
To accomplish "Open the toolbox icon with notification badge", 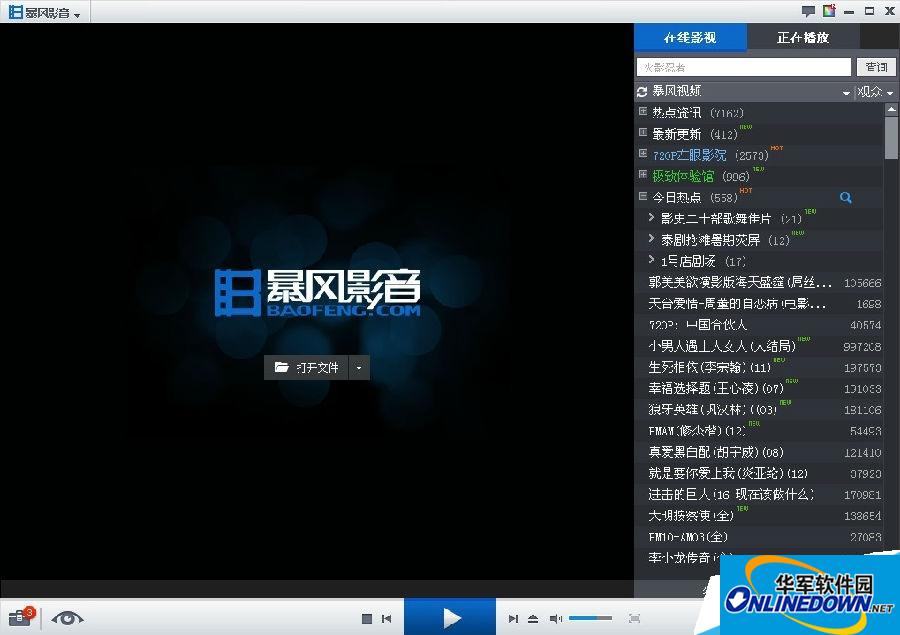I will click(x=21, y=617).
